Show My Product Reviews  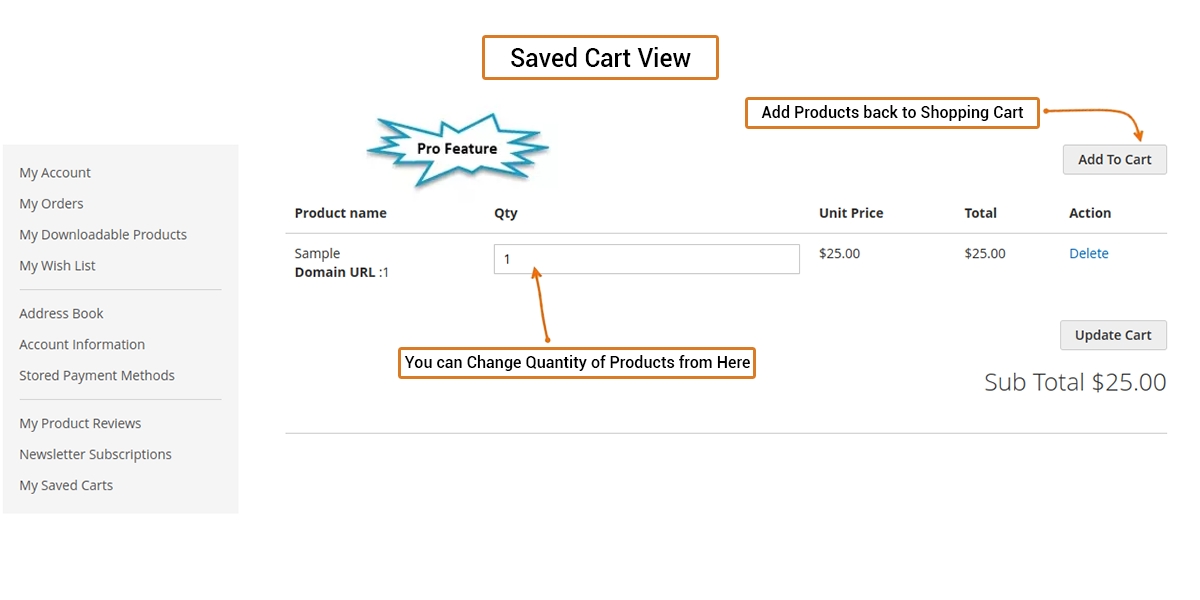pyautogui.click(x=80, y=424)
